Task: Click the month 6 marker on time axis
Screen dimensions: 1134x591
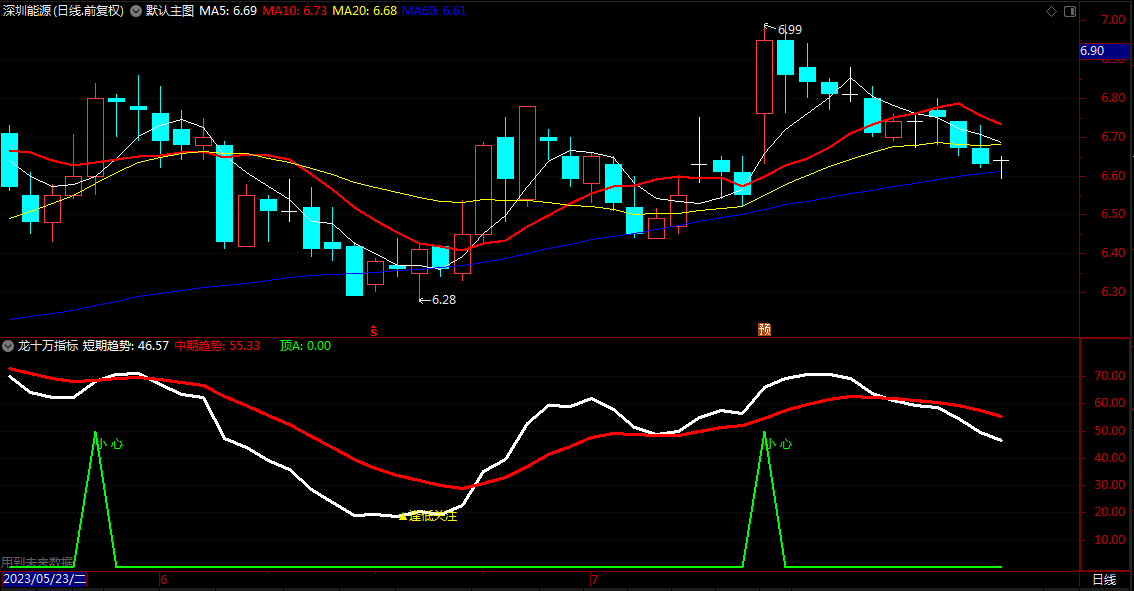Action: click(164, 579)
